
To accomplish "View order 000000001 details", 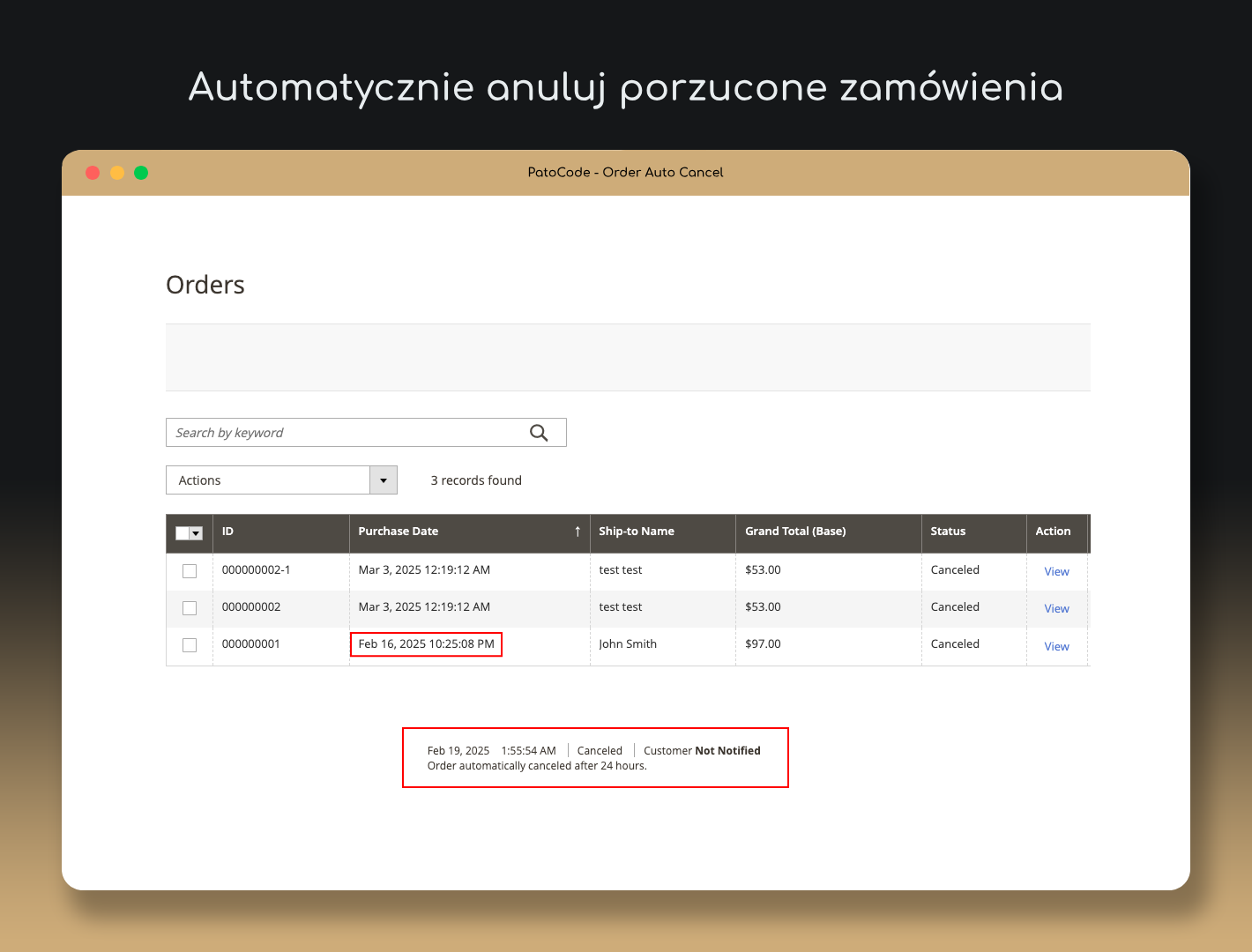I will tap(1056, 646).
